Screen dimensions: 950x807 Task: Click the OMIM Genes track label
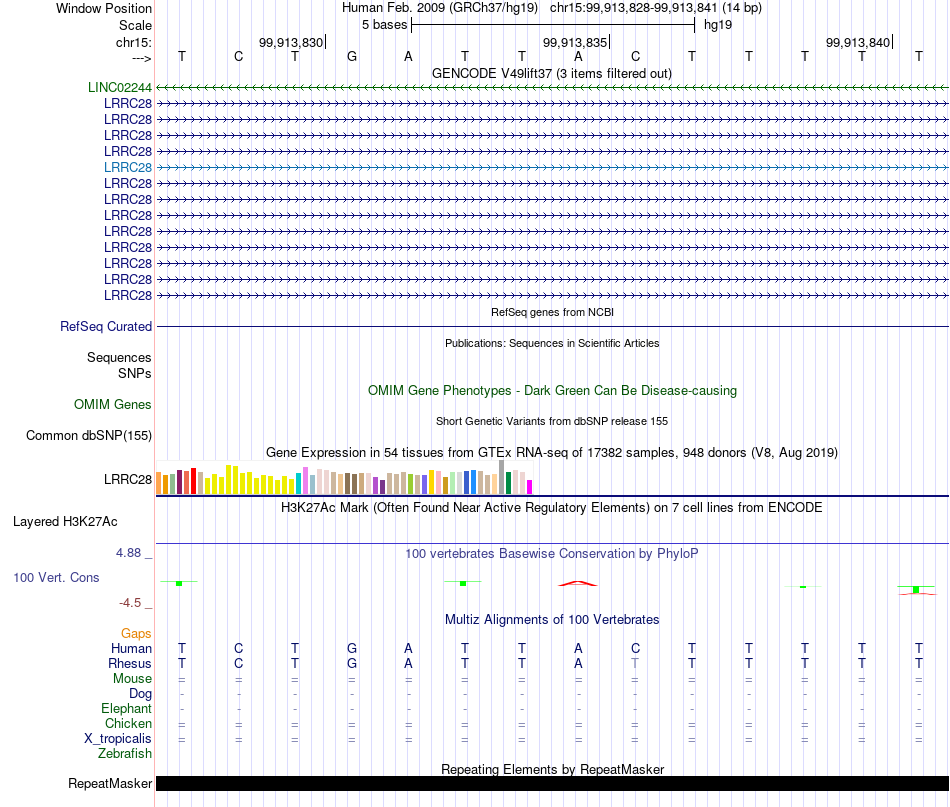pyautogui.click(x=112, y=404)
